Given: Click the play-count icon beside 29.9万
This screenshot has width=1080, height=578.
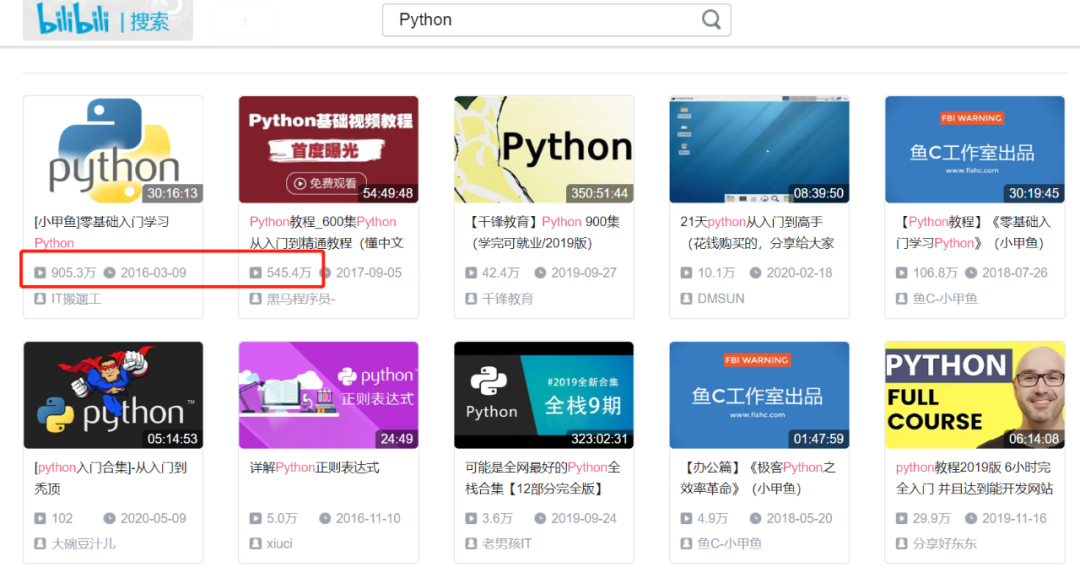Looking at the screenshot, I should click(x=902, y=518).
